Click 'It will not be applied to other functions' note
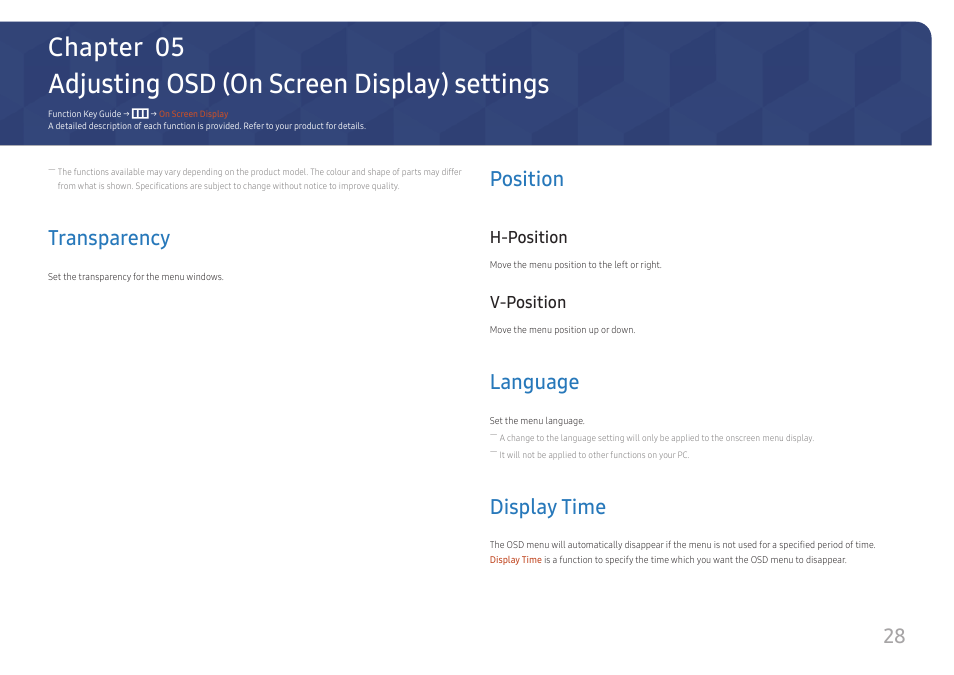 pos(594,455)
